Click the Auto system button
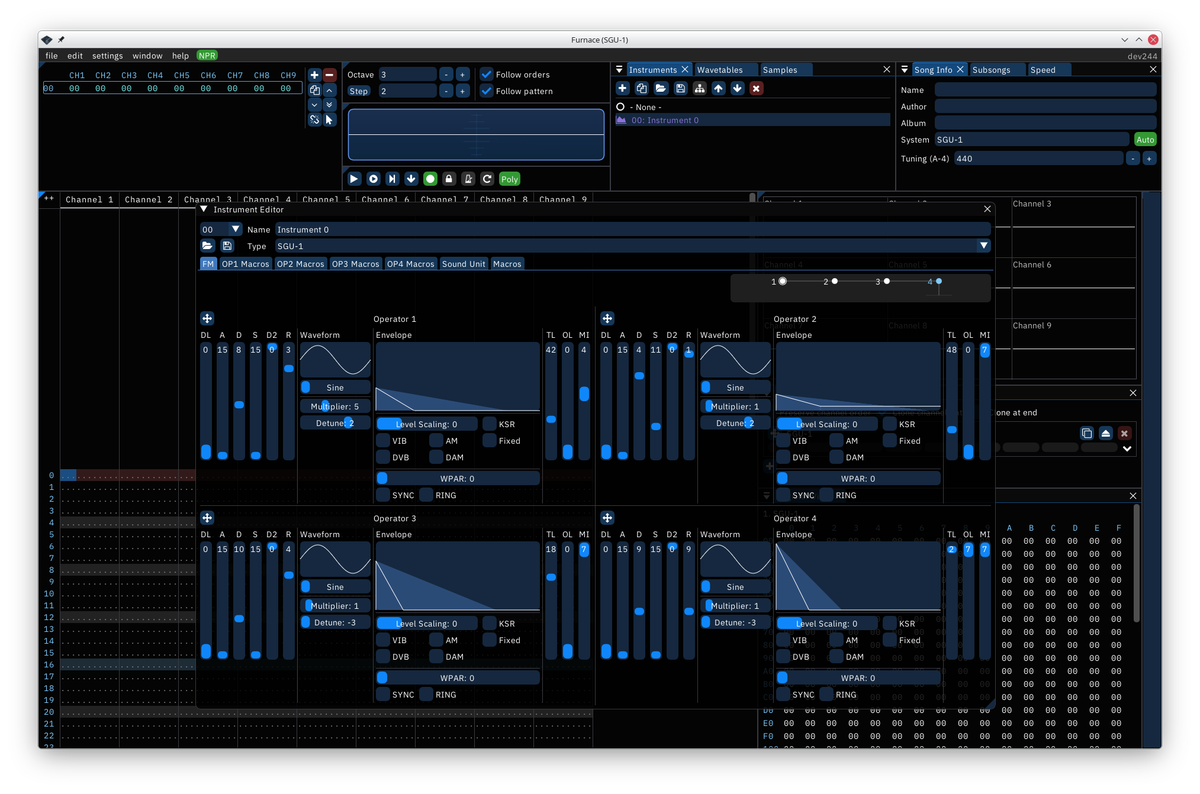The image size is (1200, 794). click(x=1145, y=140)
